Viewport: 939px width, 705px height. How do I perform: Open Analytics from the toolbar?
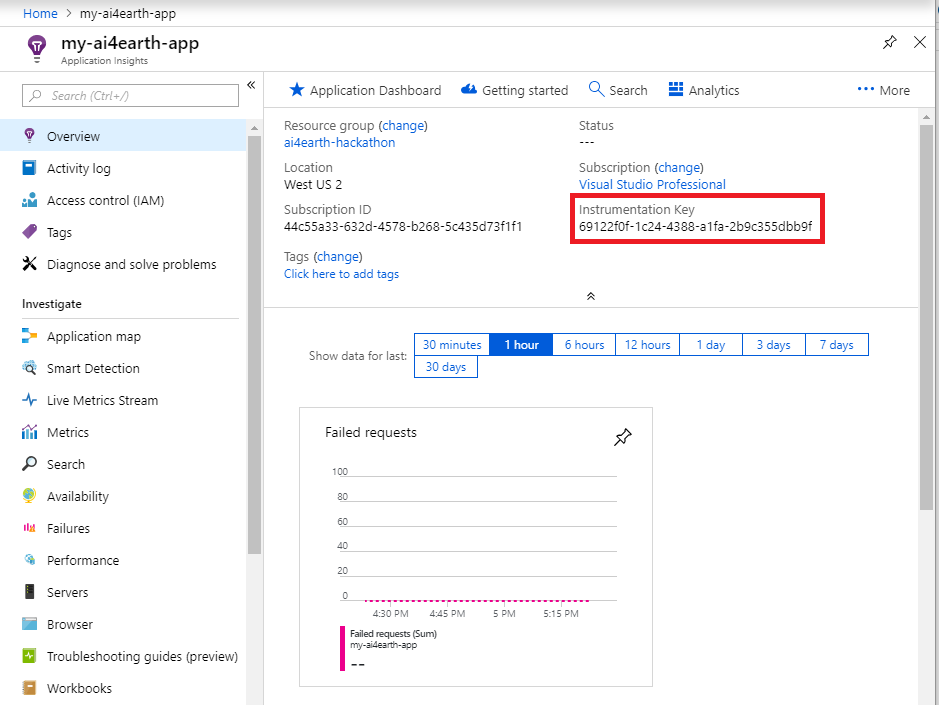[704, 90]
